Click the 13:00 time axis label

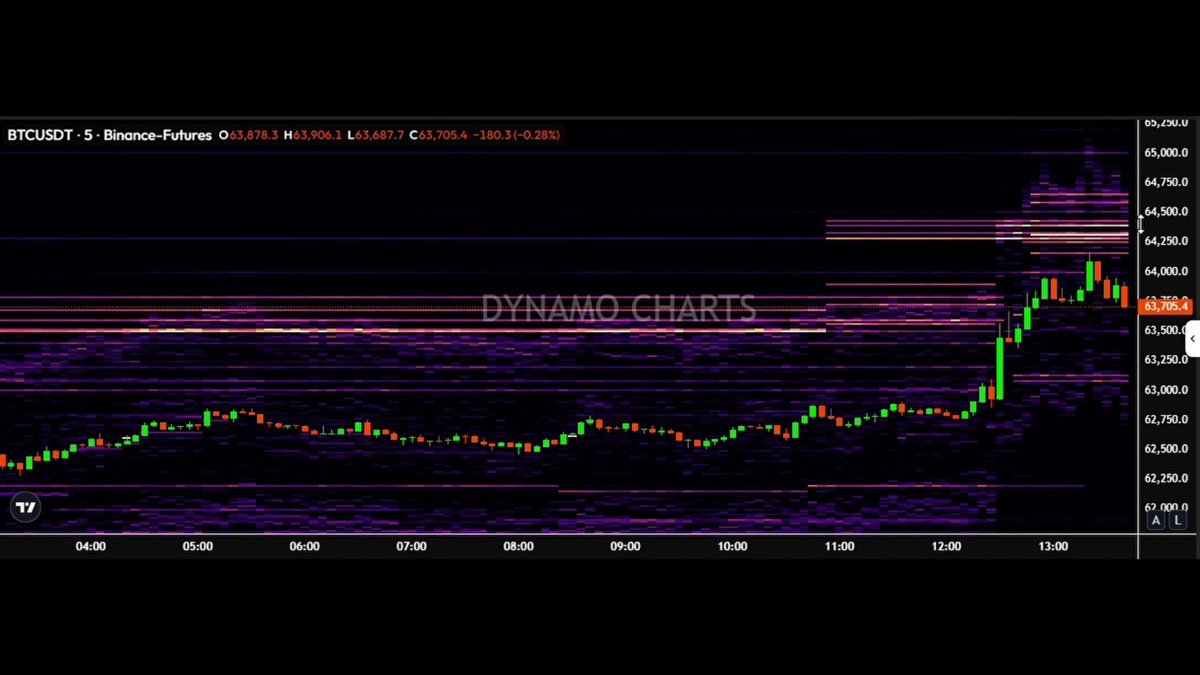click(1054, 547)
